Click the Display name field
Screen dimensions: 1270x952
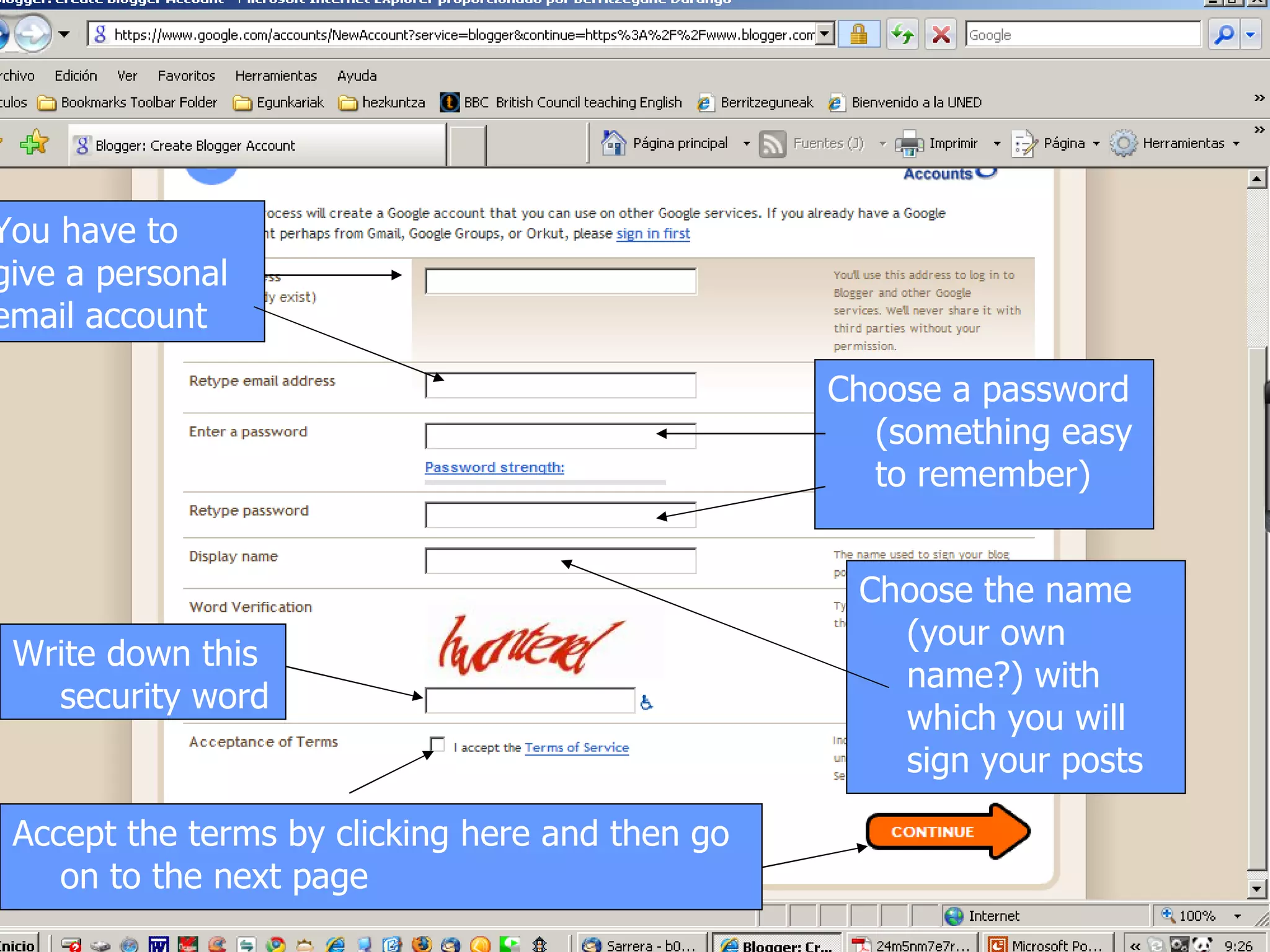[x=561, y=560]
